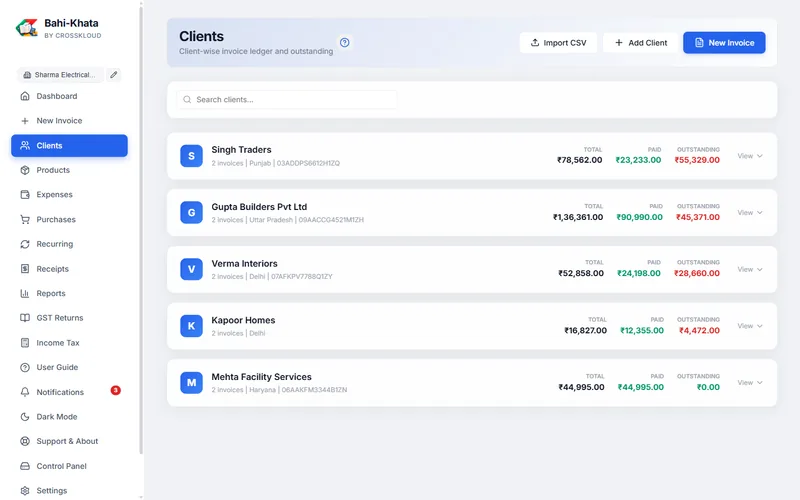Click the GST Returns book icon

click(24, 318)
